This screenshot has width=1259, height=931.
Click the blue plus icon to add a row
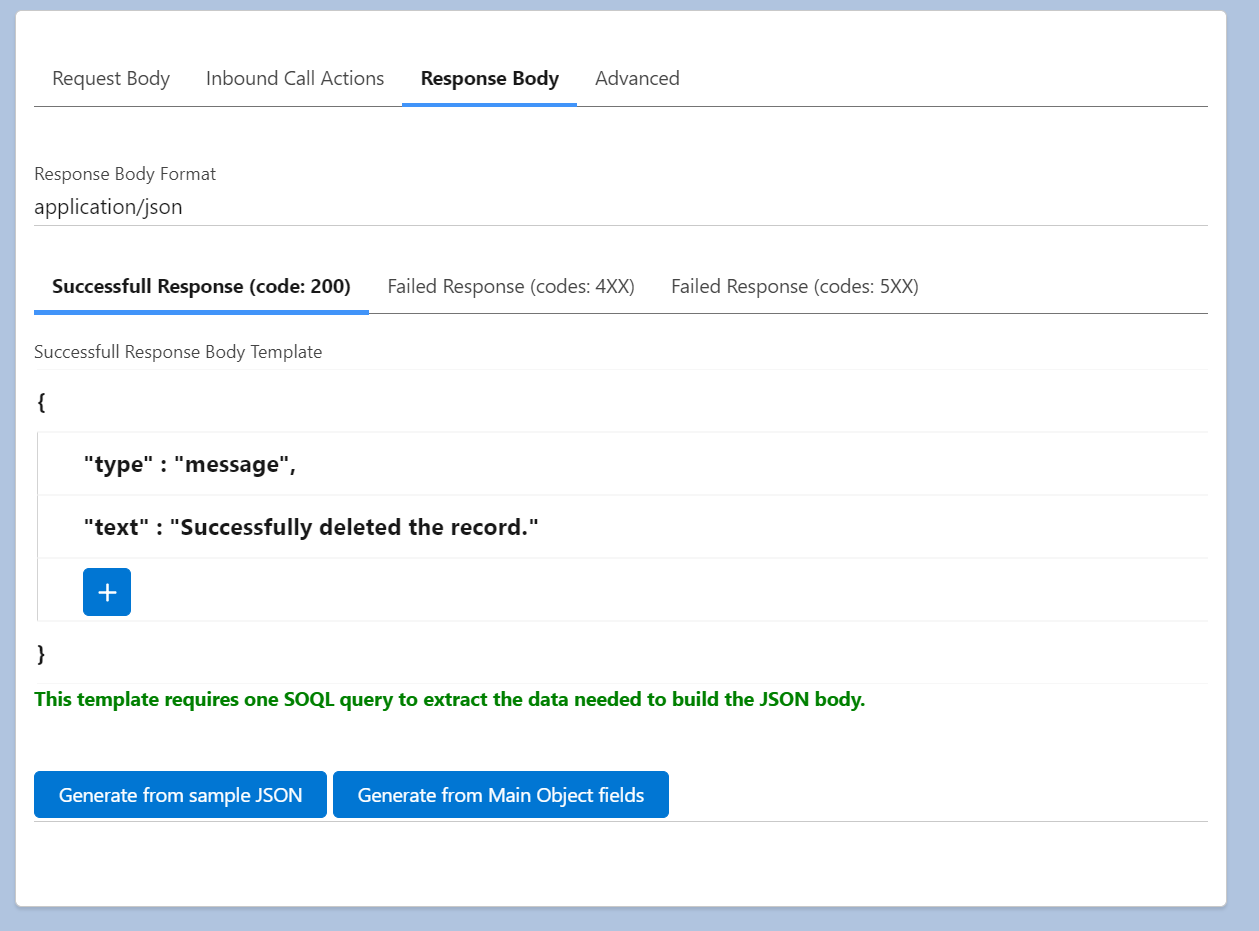[106, 591]
